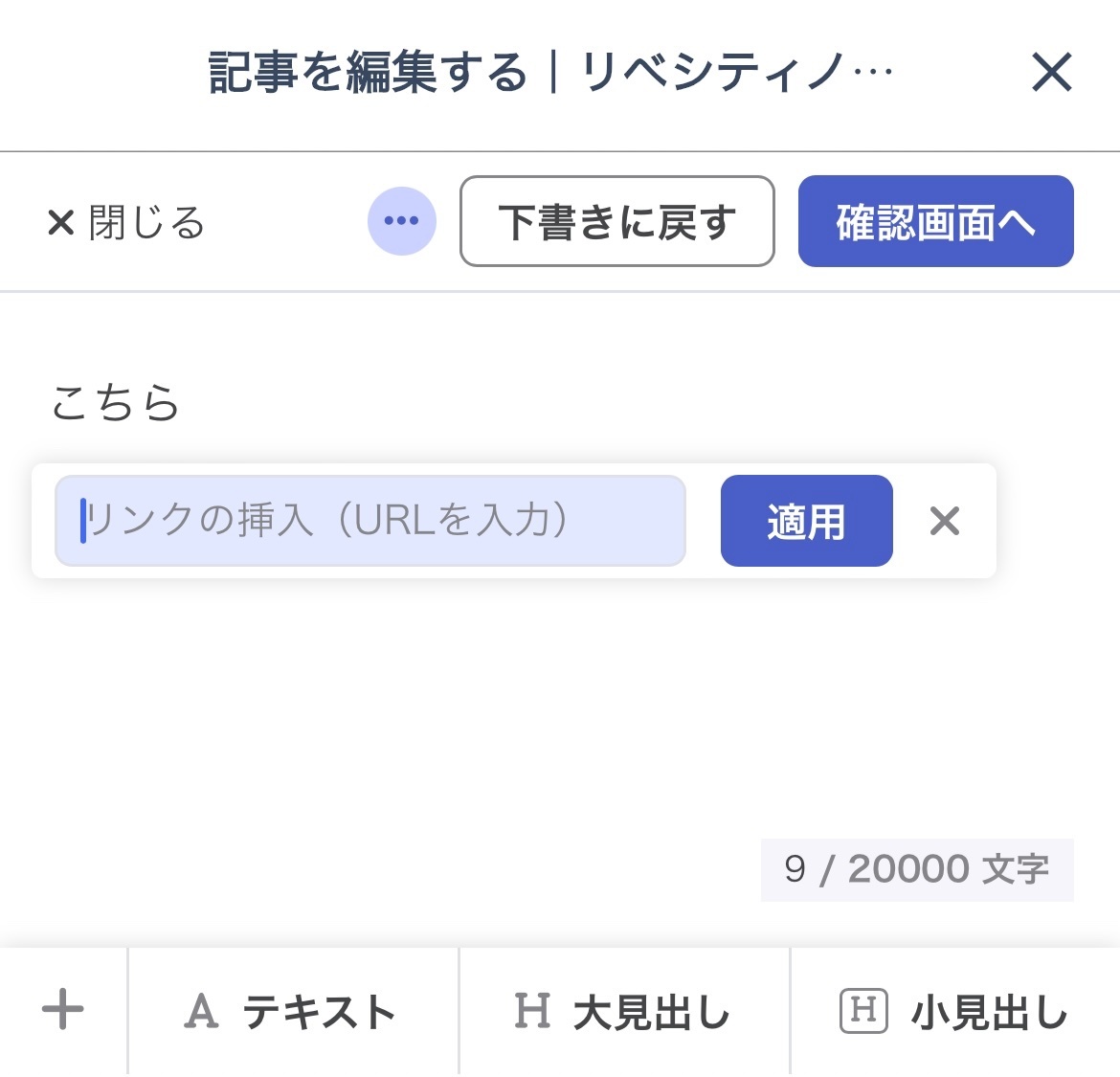1120x1077 pixels.
Task: Go to 確認画面へ confirmation screen
Action: (x=935, y=221)
